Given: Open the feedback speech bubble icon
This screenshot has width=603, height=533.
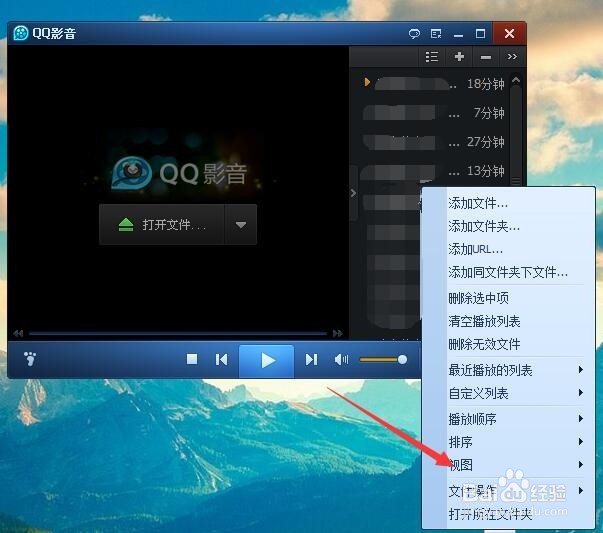Looking at the screenshot, I should (414, 34).
